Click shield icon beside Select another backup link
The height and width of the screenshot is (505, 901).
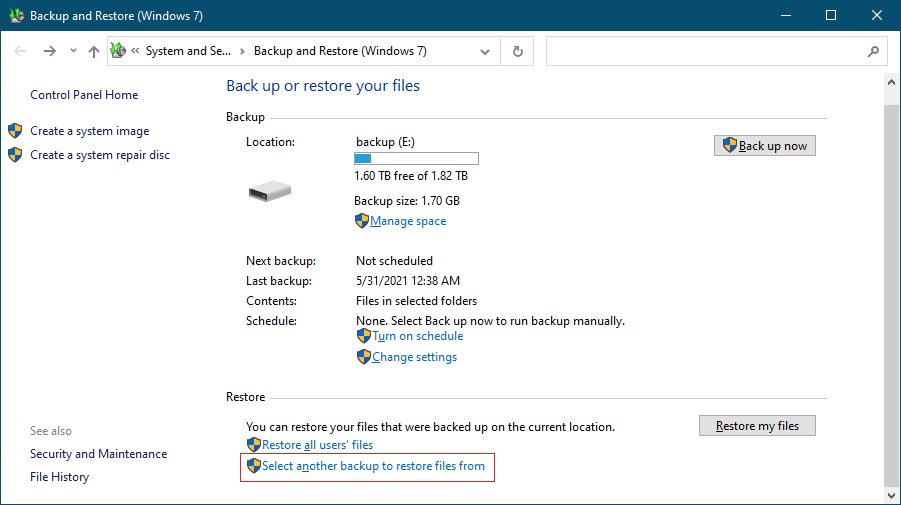coord(253,466)
